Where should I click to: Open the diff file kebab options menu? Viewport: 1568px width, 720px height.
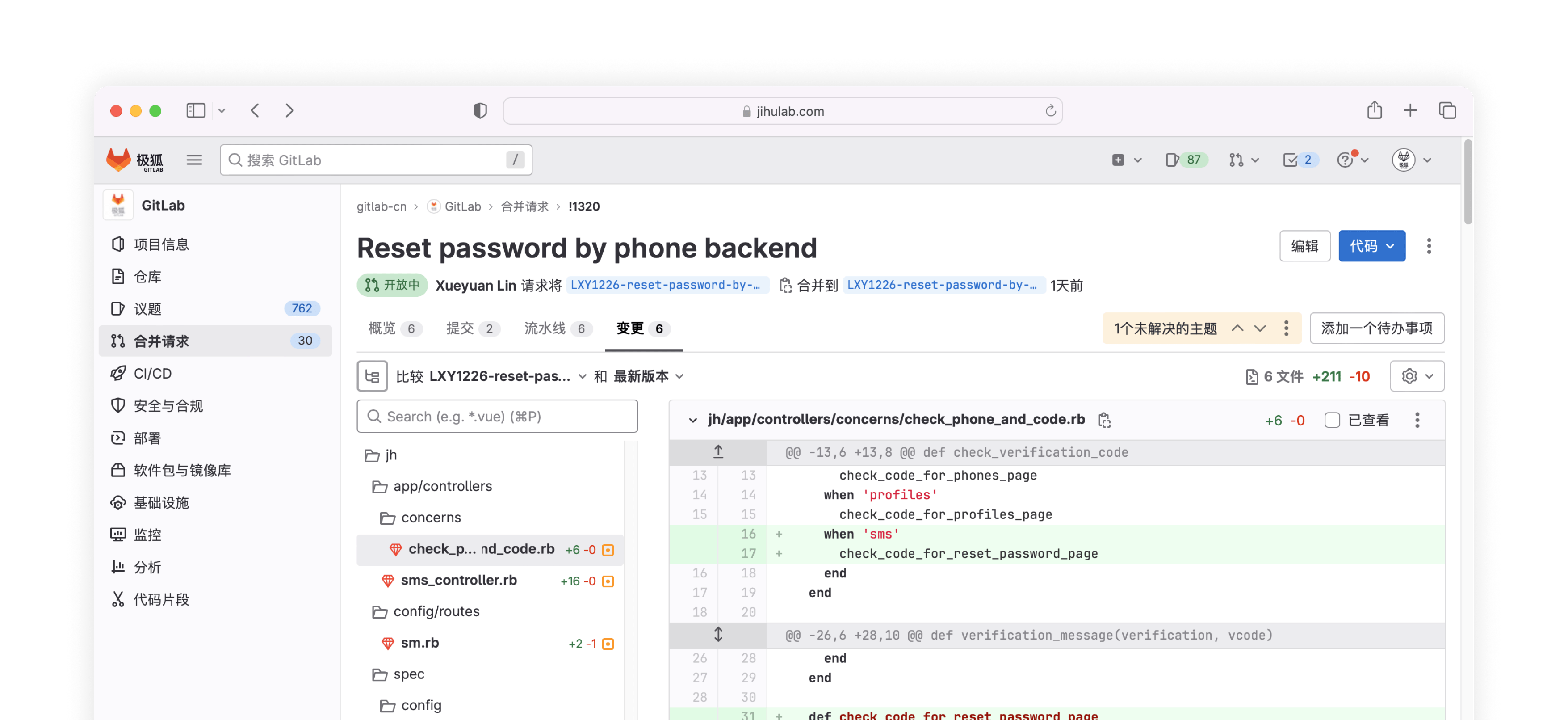(x=1417, y=420)
